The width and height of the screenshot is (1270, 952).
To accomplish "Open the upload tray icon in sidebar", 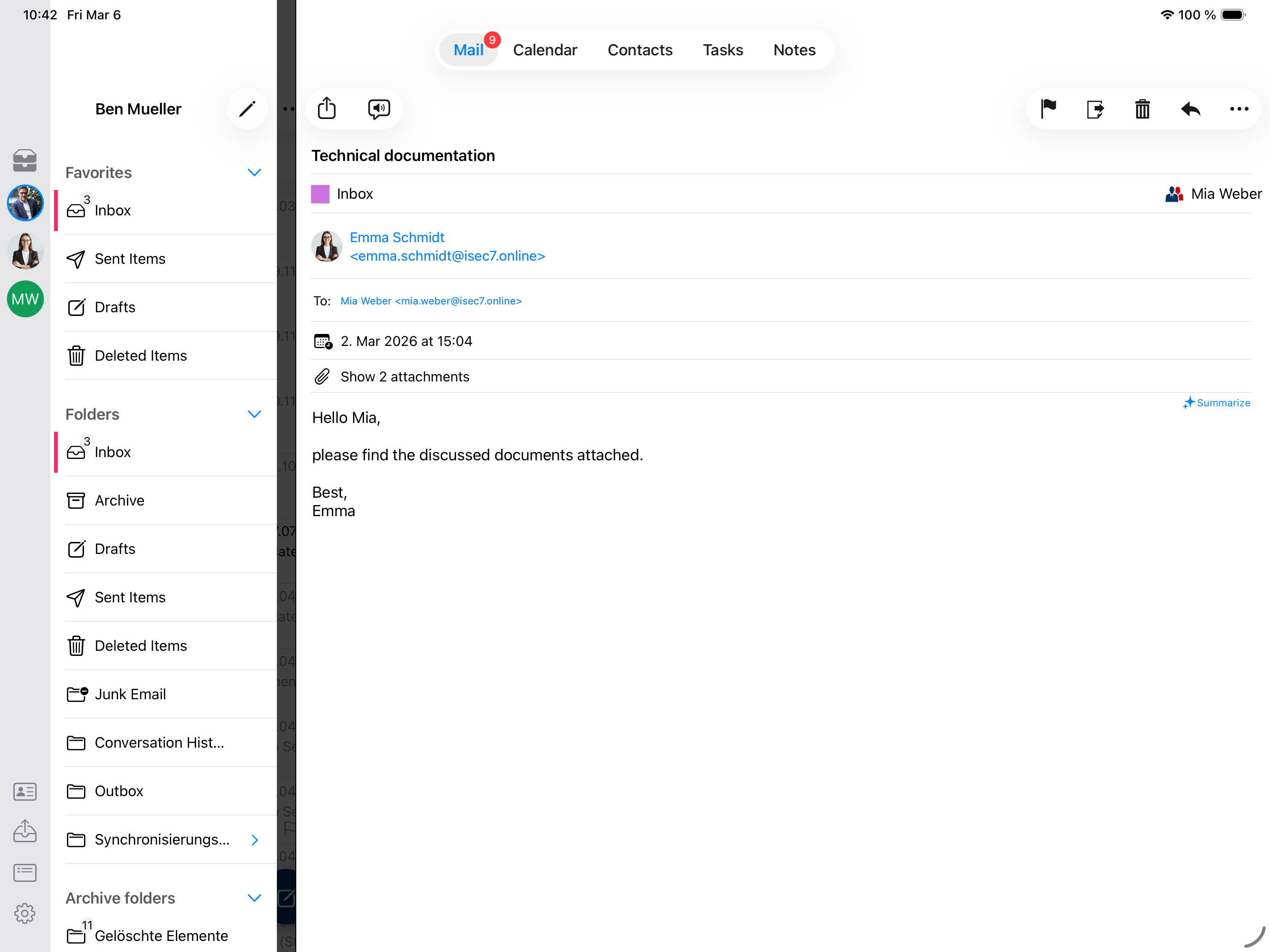I will pos(24,831).
